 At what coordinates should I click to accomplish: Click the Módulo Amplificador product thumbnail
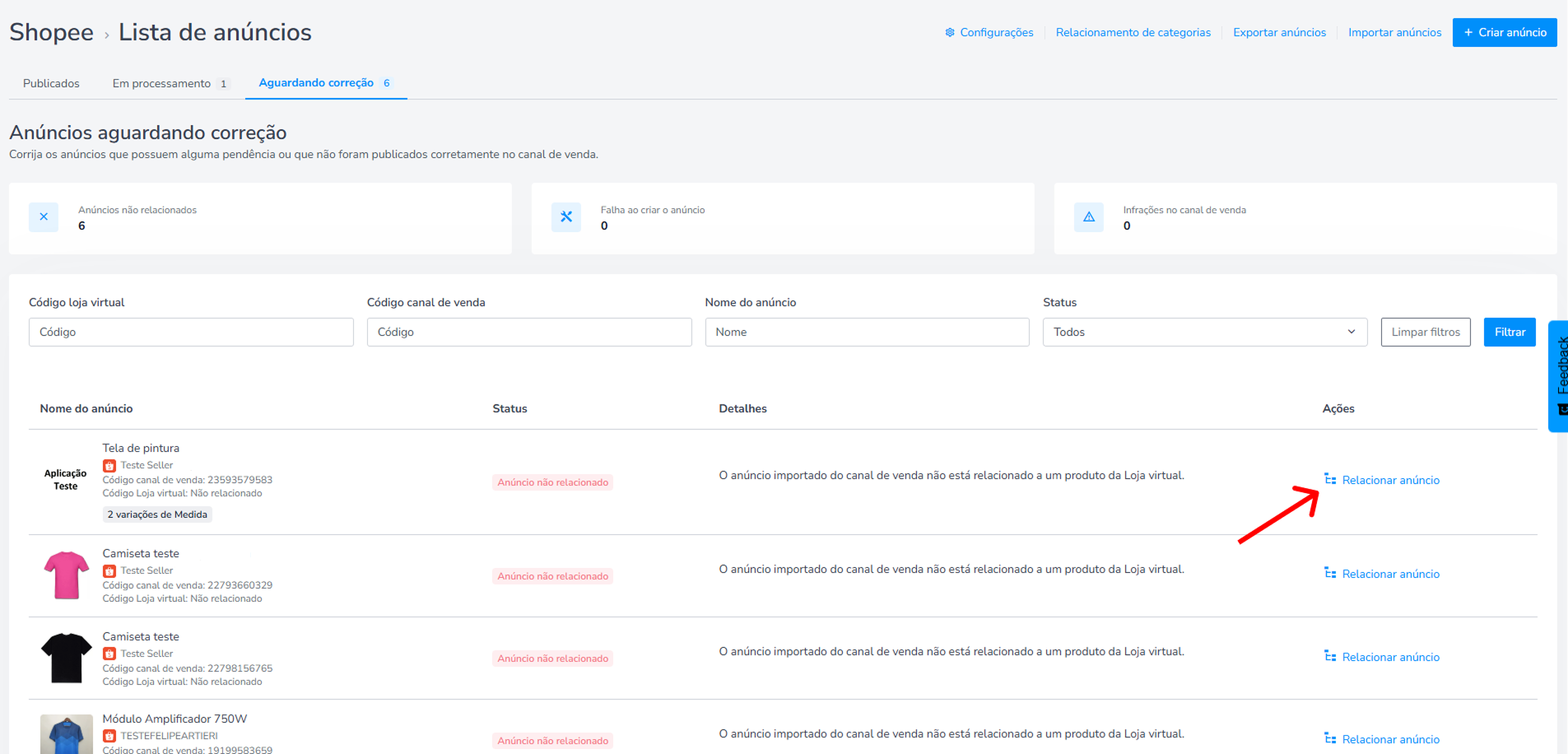[x=67, y=734]
